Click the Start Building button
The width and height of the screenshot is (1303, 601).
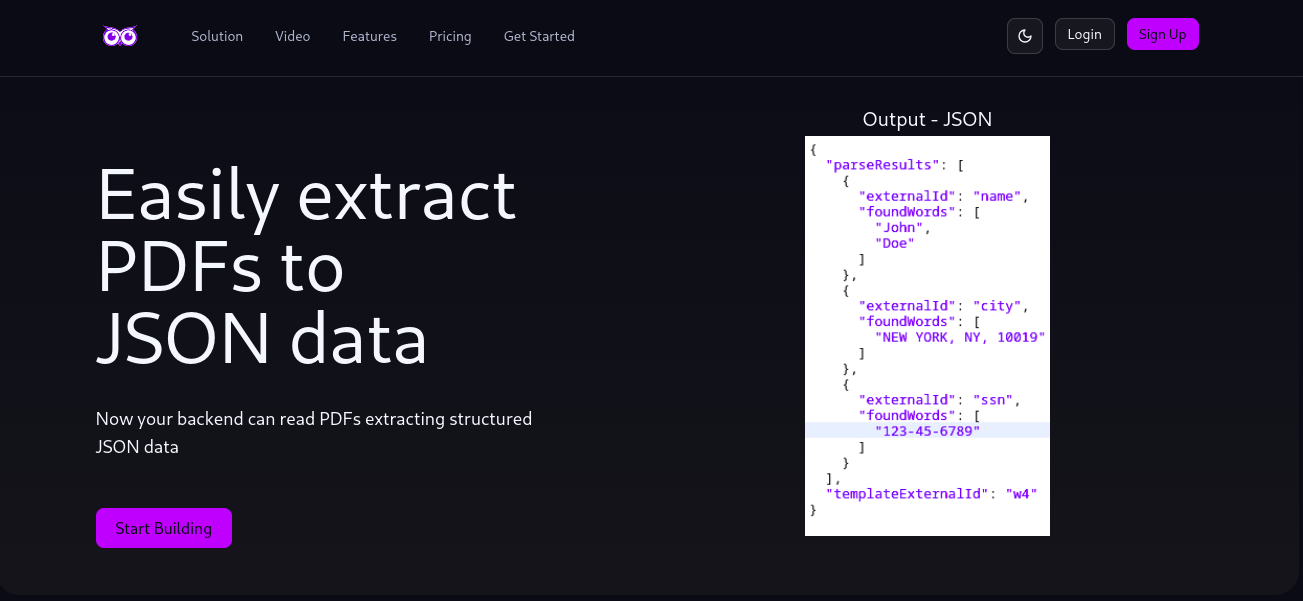[163, 527]
